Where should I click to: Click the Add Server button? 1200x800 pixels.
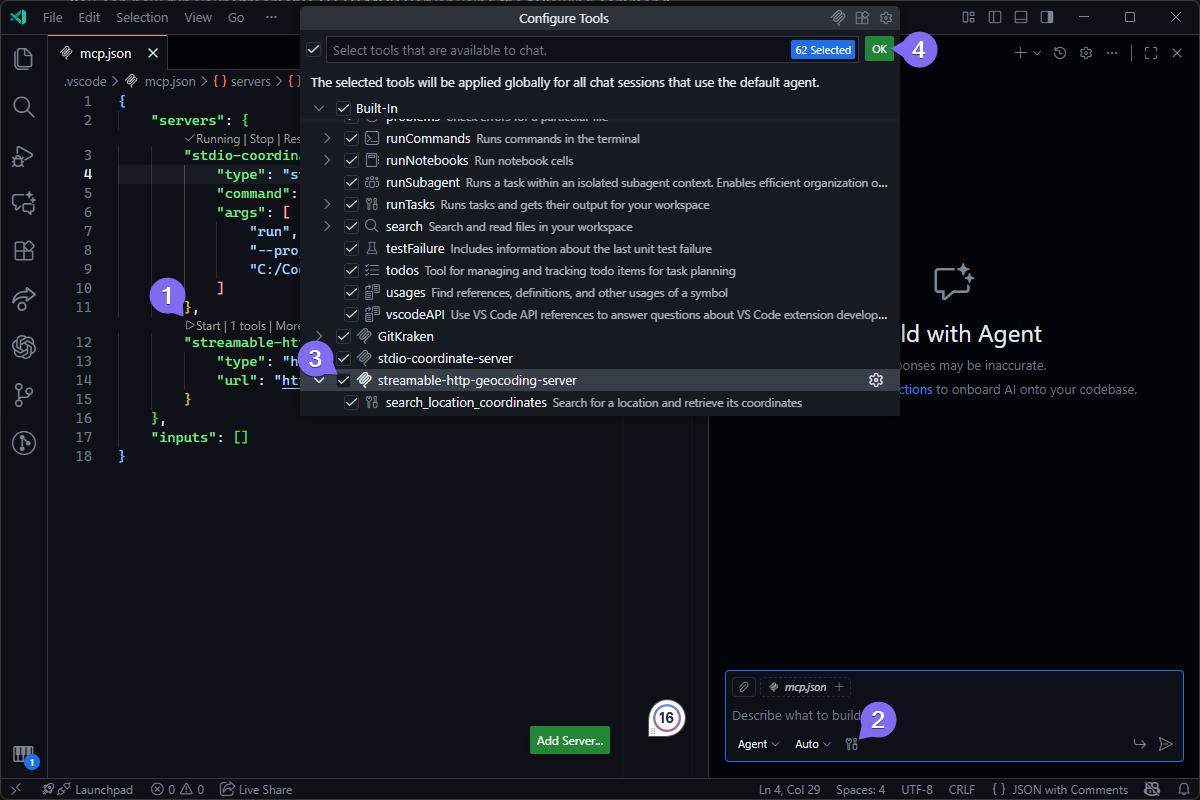pyautogui.click(x=569, y=740)
